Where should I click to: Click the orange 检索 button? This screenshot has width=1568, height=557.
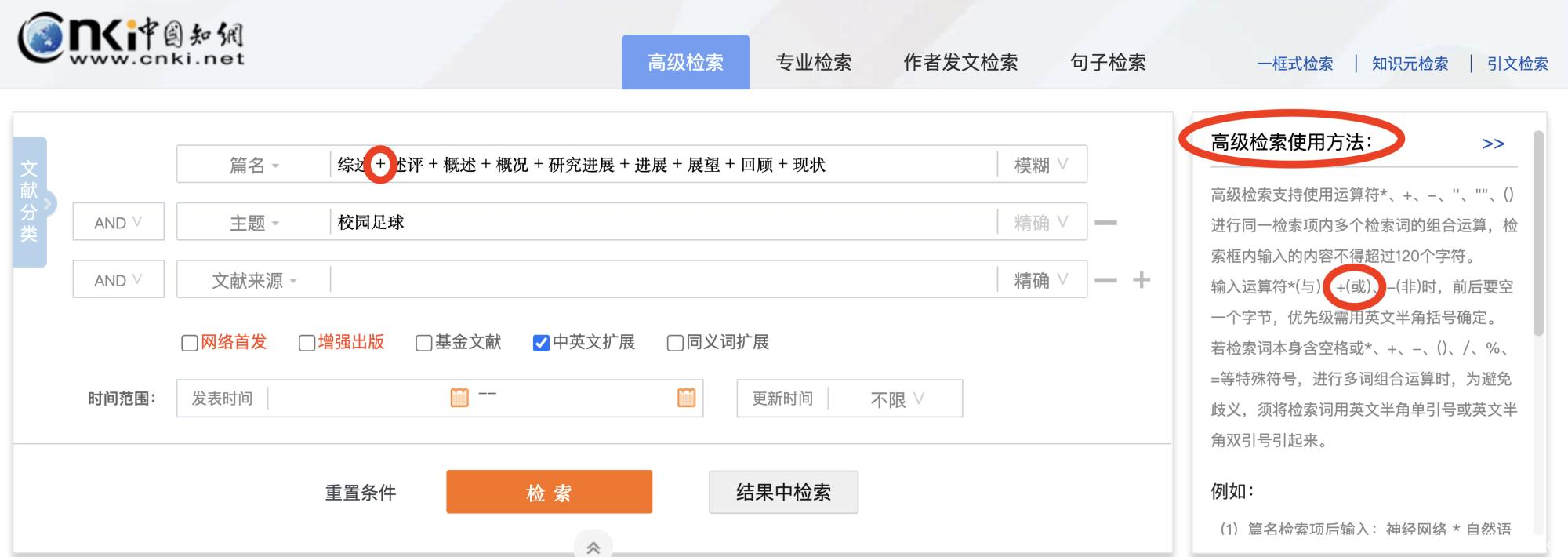549,492
